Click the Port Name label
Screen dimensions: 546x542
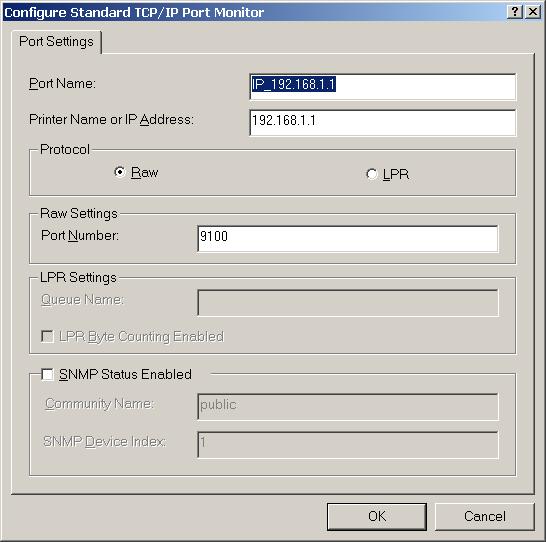point(62,84)
